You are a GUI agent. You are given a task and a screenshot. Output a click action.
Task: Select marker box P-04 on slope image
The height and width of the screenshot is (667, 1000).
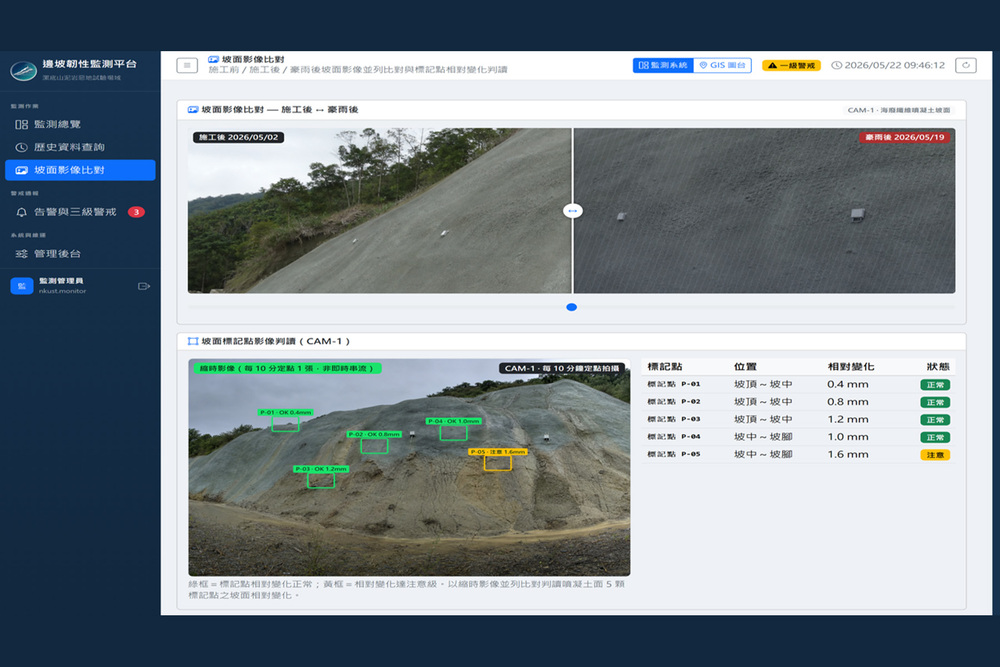point(453,433)
